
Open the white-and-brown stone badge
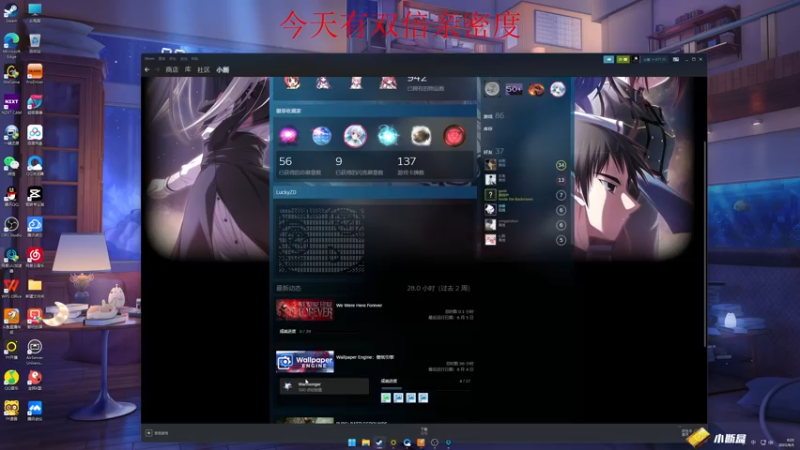(421, 136)
